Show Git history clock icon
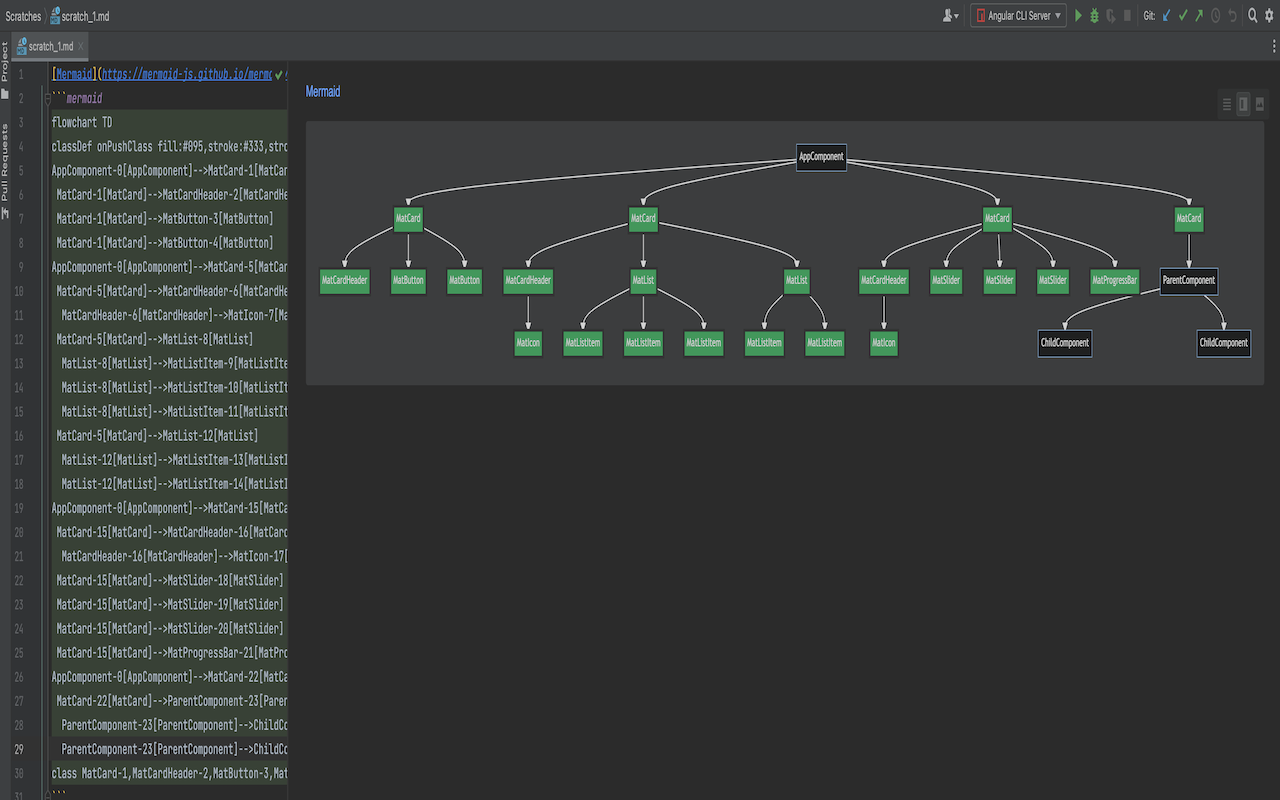 pos(1216,16)
